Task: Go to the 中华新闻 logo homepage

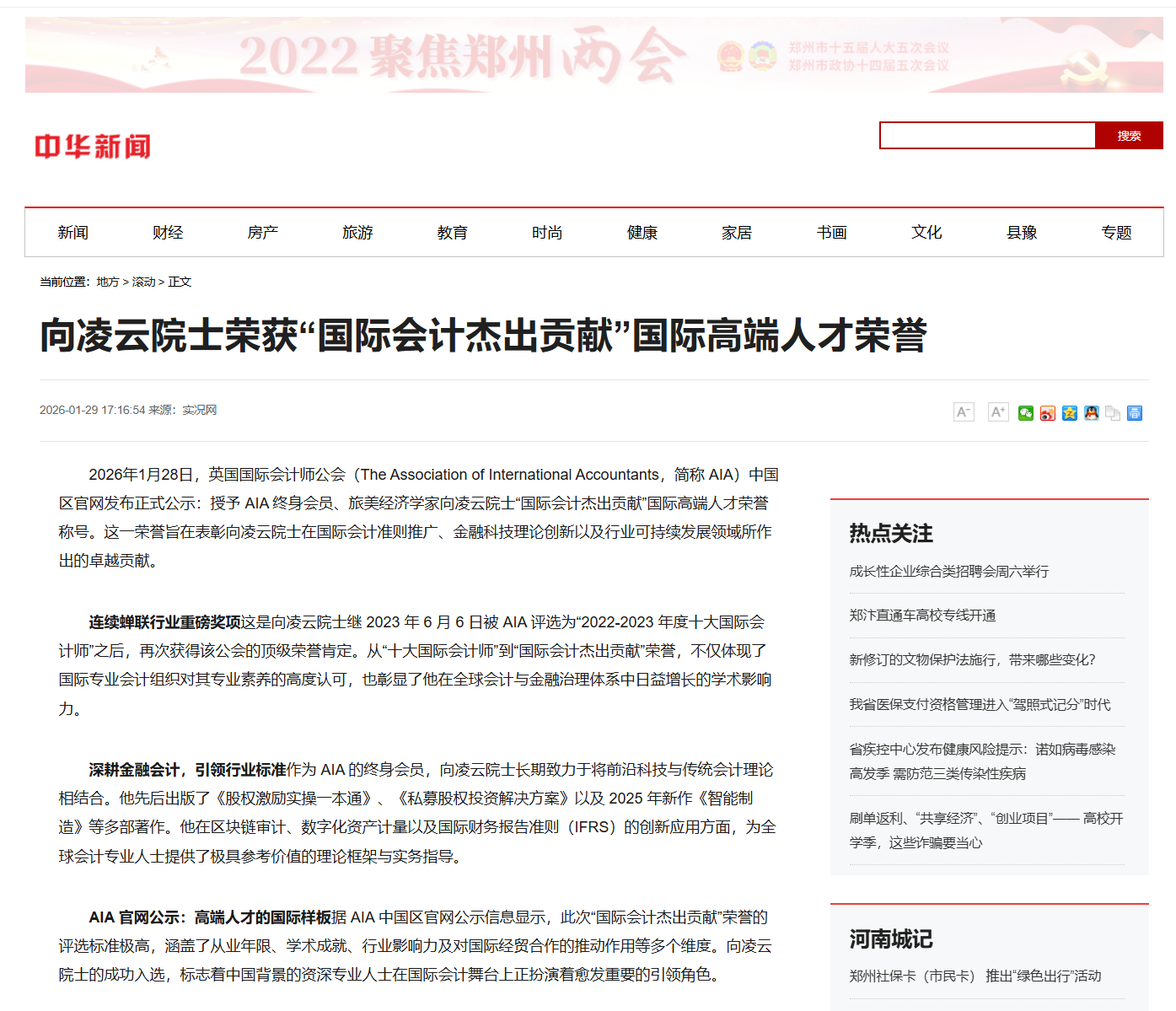Action: click(x=93, y=147)
